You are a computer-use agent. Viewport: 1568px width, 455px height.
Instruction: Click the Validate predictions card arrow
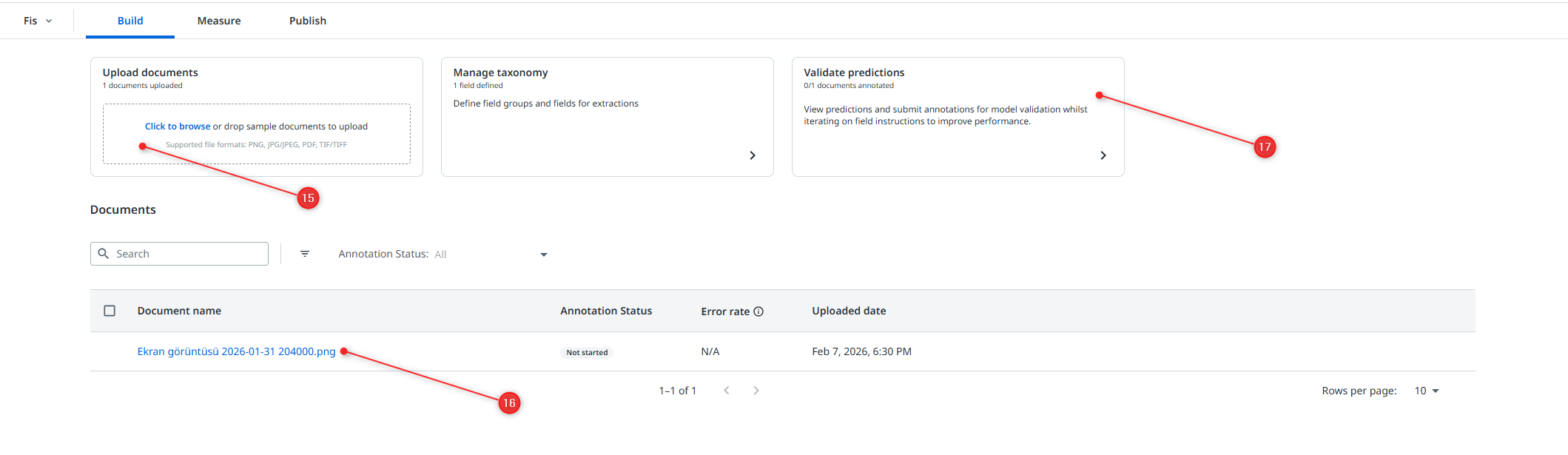tap(1103, 155)
